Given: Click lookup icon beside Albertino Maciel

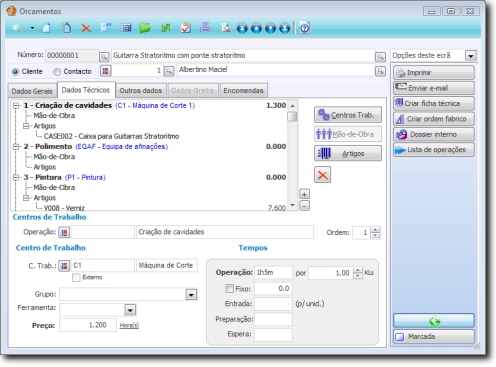Looking at the screenshot, I should click(380, 71).
